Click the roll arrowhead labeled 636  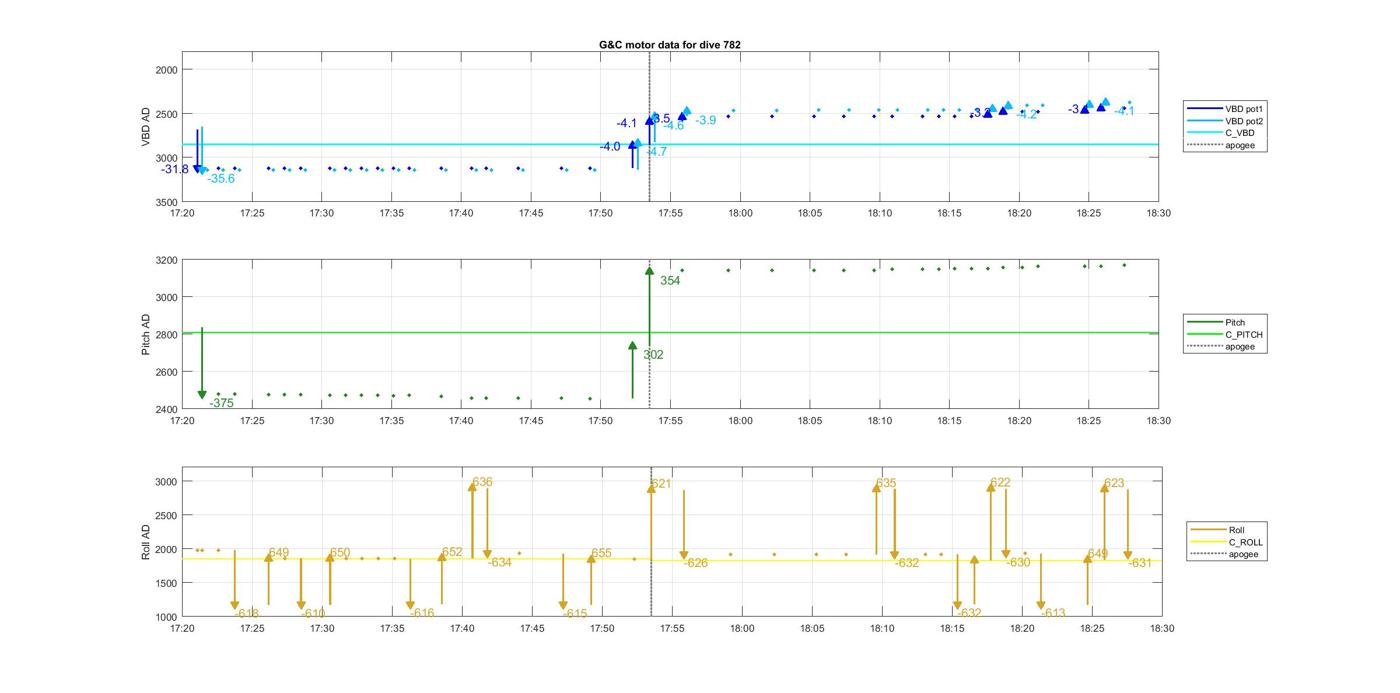click(x=472, y=486)
